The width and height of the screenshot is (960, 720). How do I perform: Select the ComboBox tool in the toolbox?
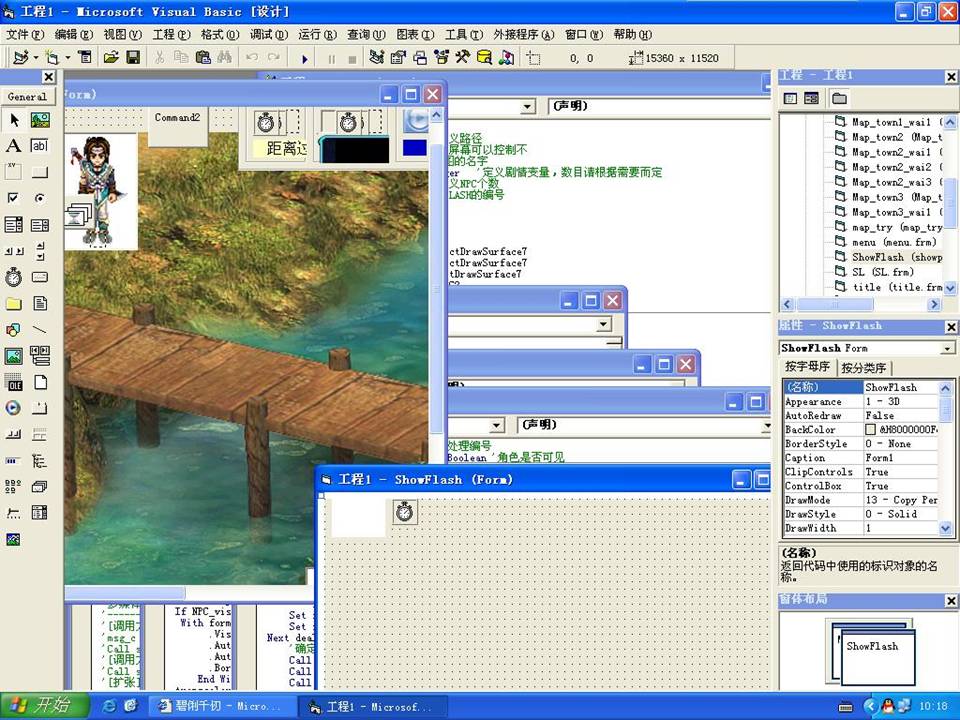tap(13, 225)
